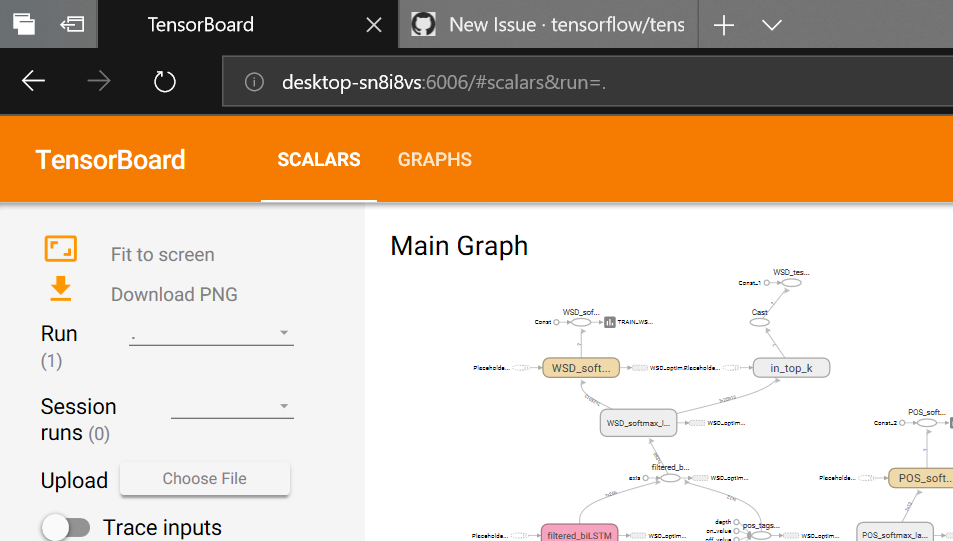Click the Choose File upload button
Screen dimensions: 953x541
click(x=205, y=478)
